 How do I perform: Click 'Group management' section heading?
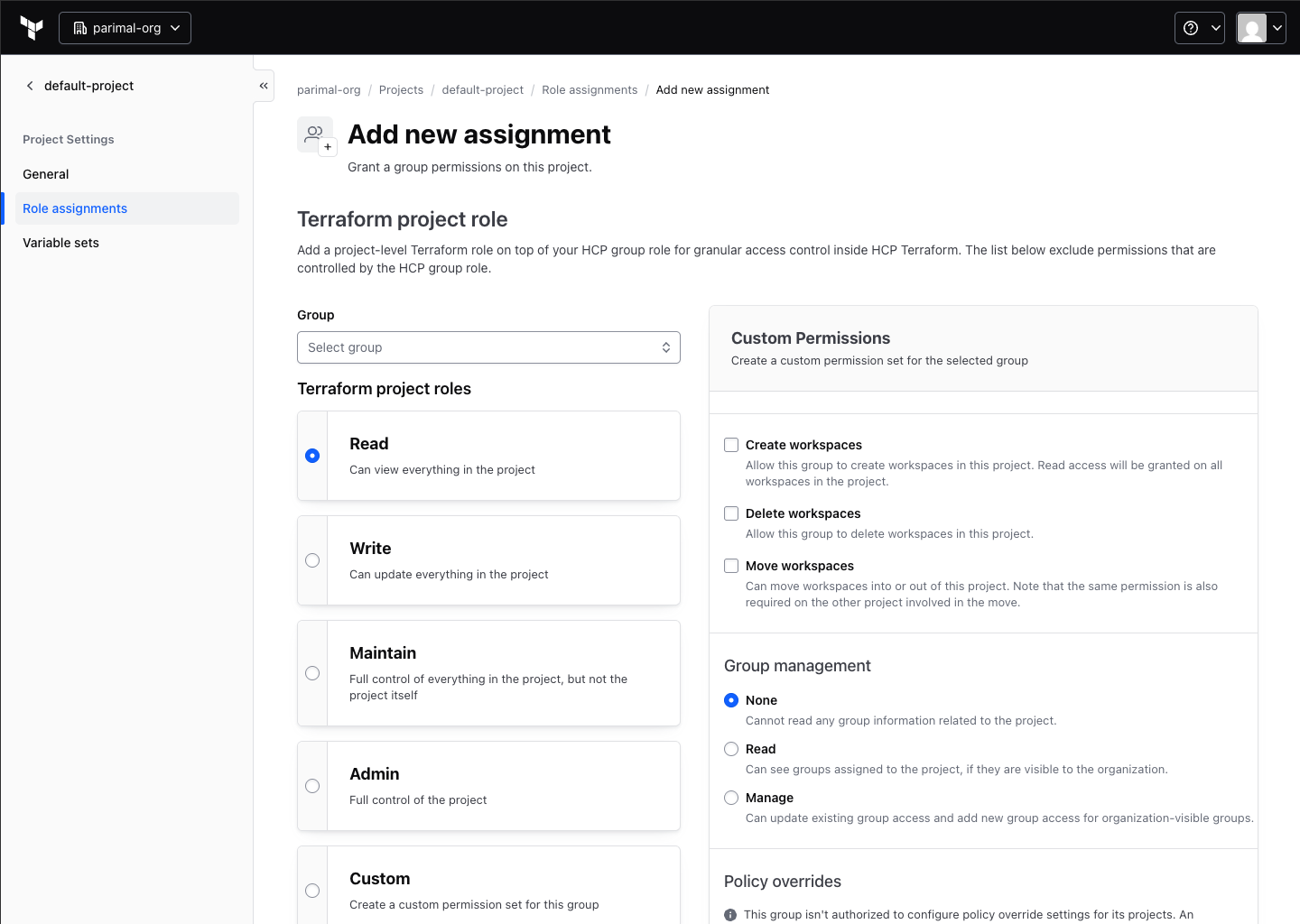click(797, 666)
